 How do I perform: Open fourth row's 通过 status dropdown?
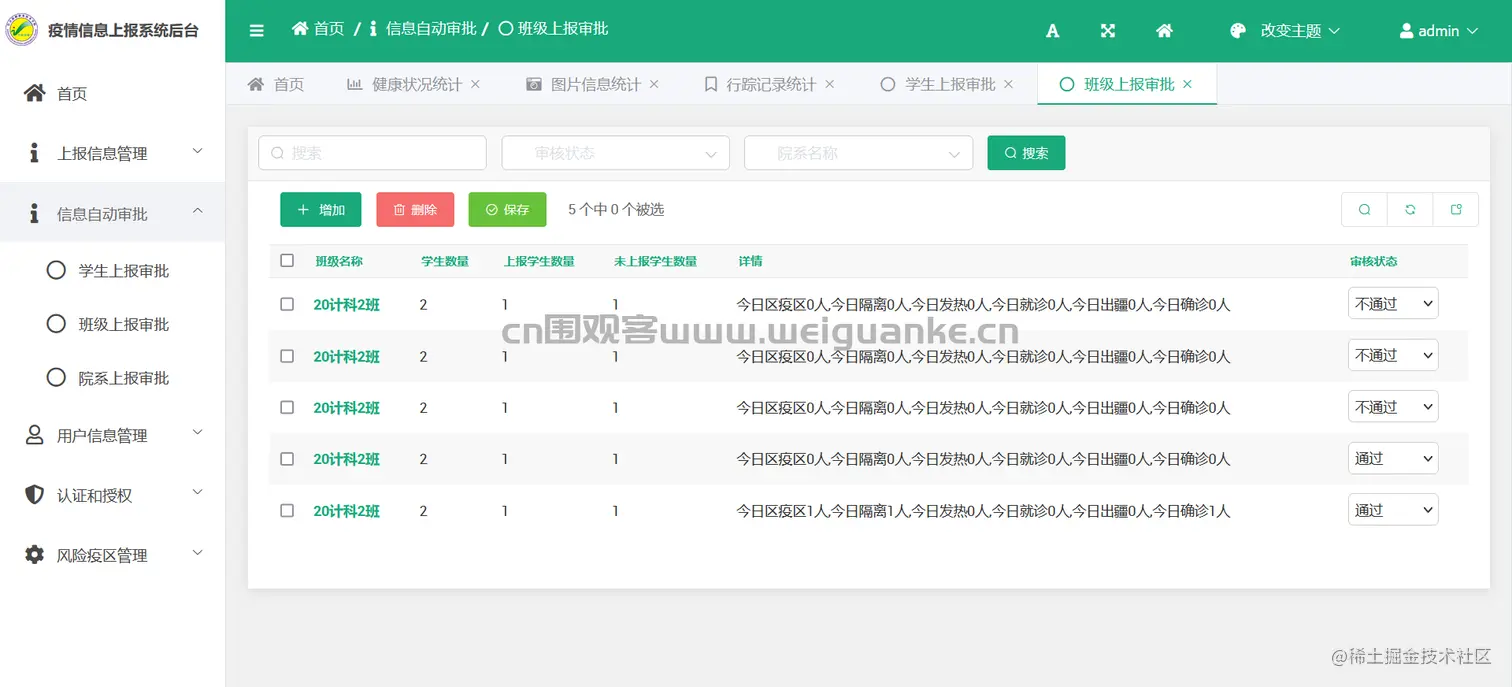(x=1393, y=458)
